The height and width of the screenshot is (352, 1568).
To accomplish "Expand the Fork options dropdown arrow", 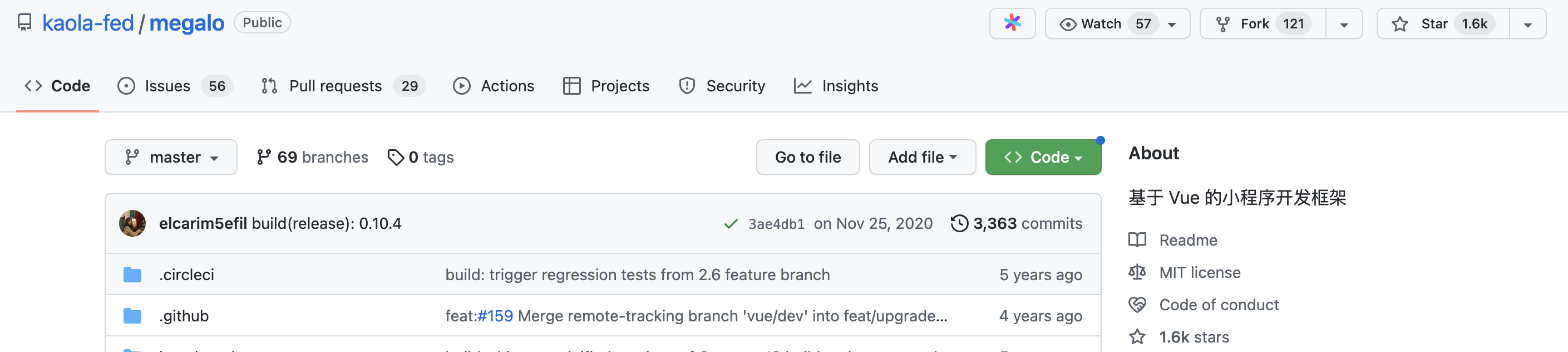I will [1344, 25].
